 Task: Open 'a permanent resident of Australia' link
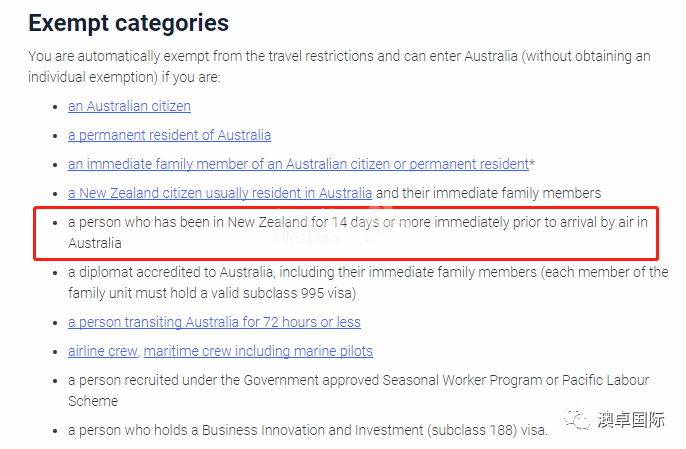169,135
